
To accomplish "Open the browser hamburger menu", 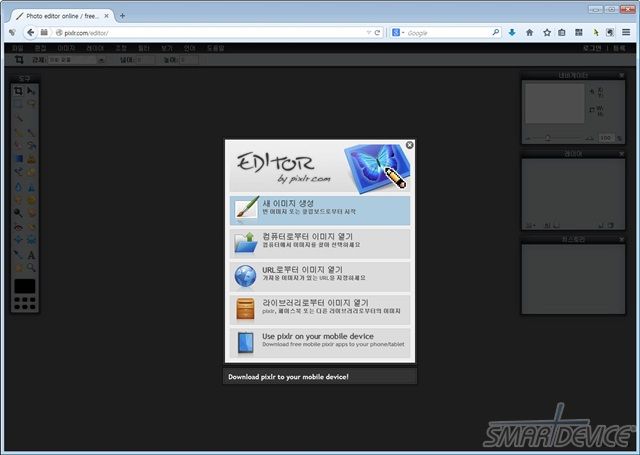I will [x=626, y=32].
